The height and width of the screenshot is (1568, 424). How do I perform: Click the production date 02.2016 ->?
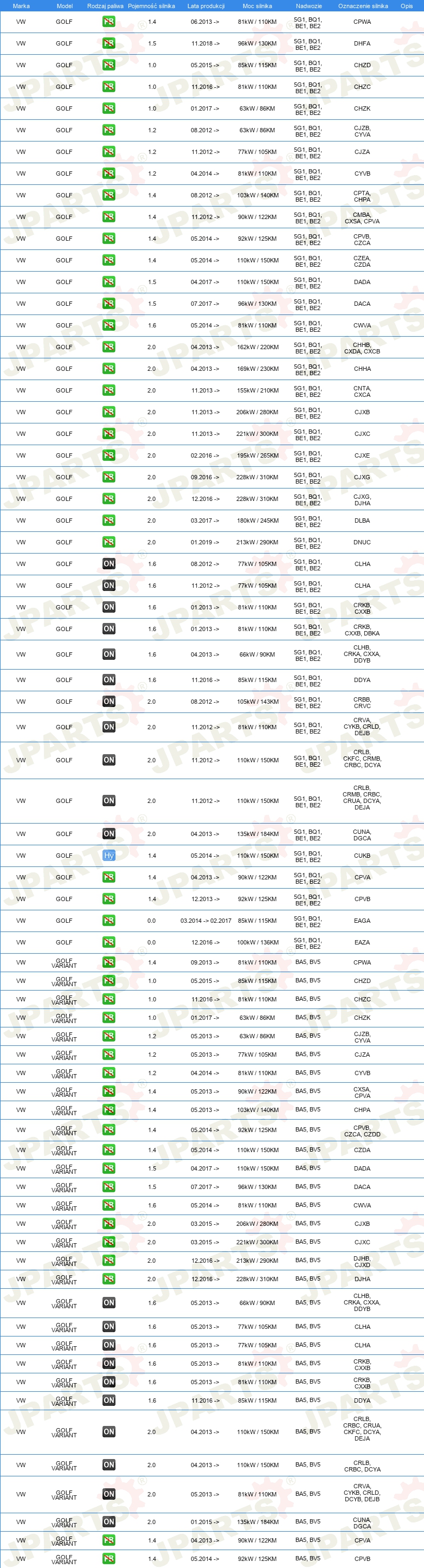click(205, 456)
